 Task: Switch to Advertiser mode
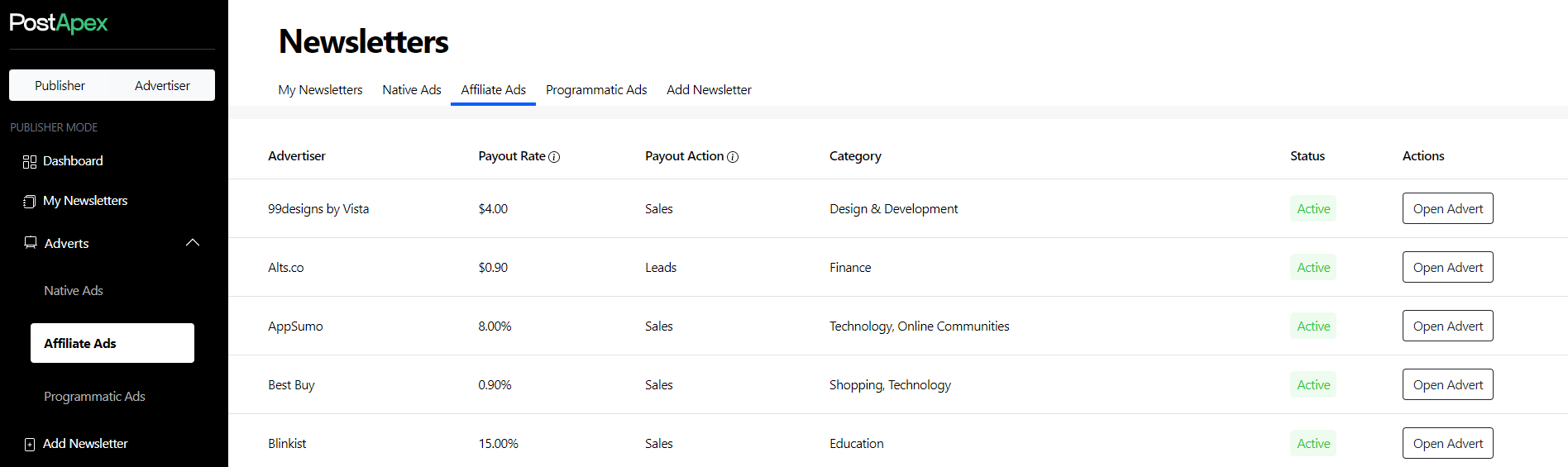[x=162, y=85]
